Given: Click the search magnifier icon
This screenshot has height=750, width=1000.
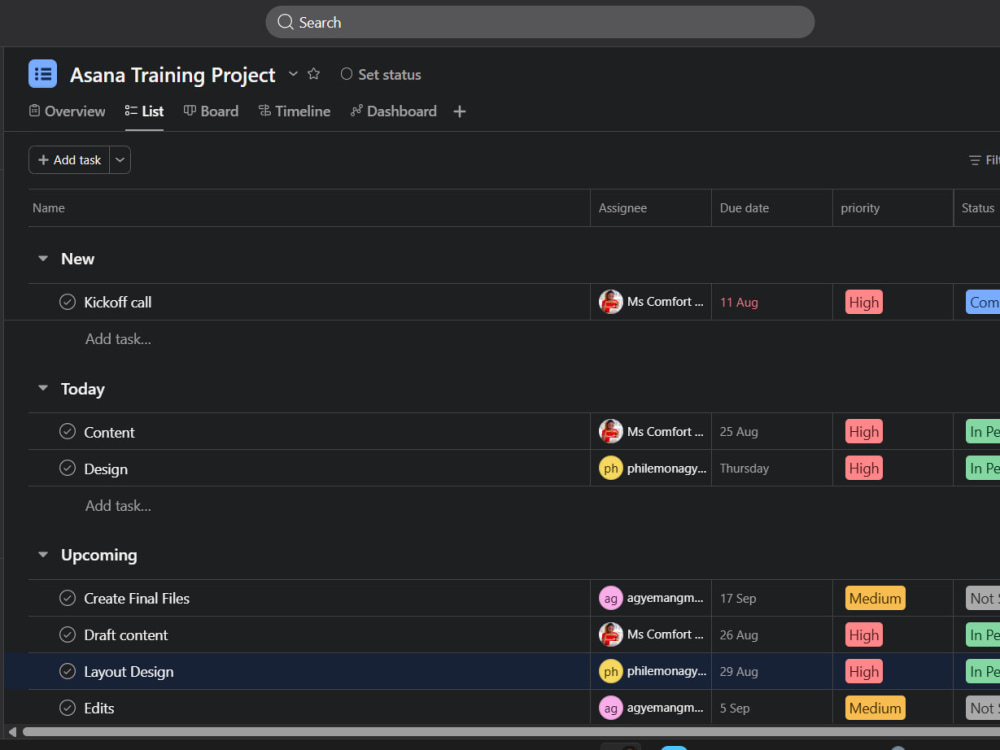Looking at the screenshot, I should pyautogui.click(x=285, y=22).
